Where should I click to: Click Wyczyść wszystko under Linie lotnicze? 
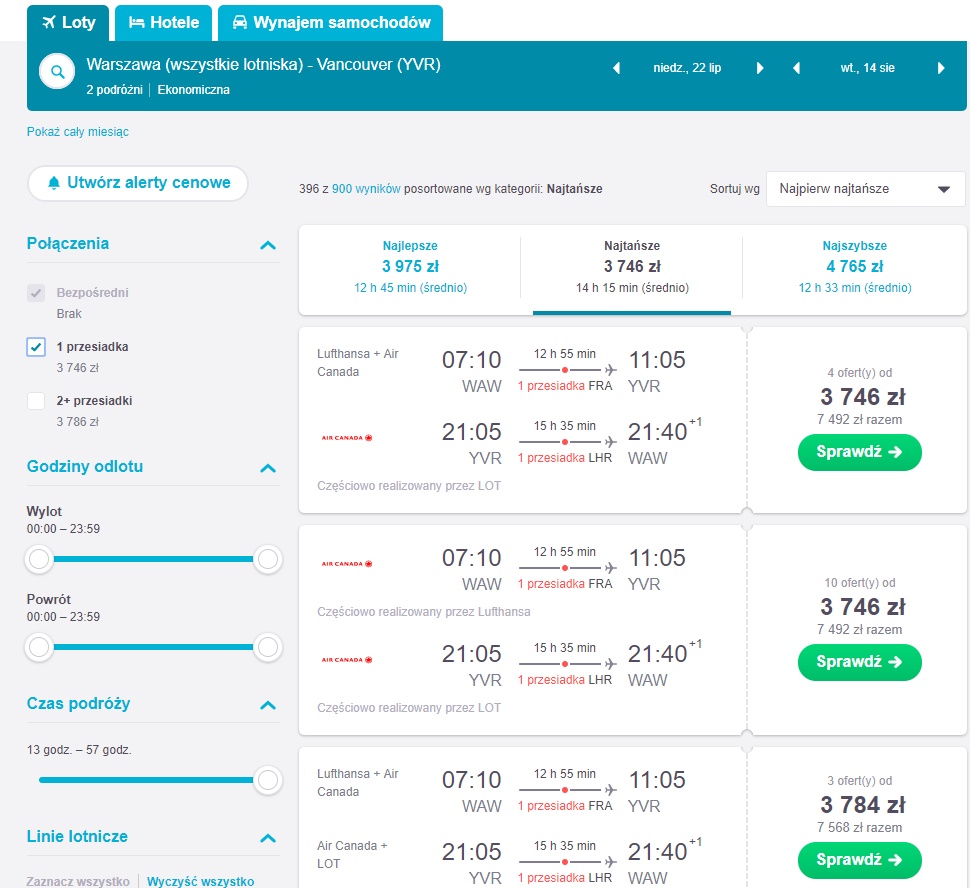click(x=200, y=881)
